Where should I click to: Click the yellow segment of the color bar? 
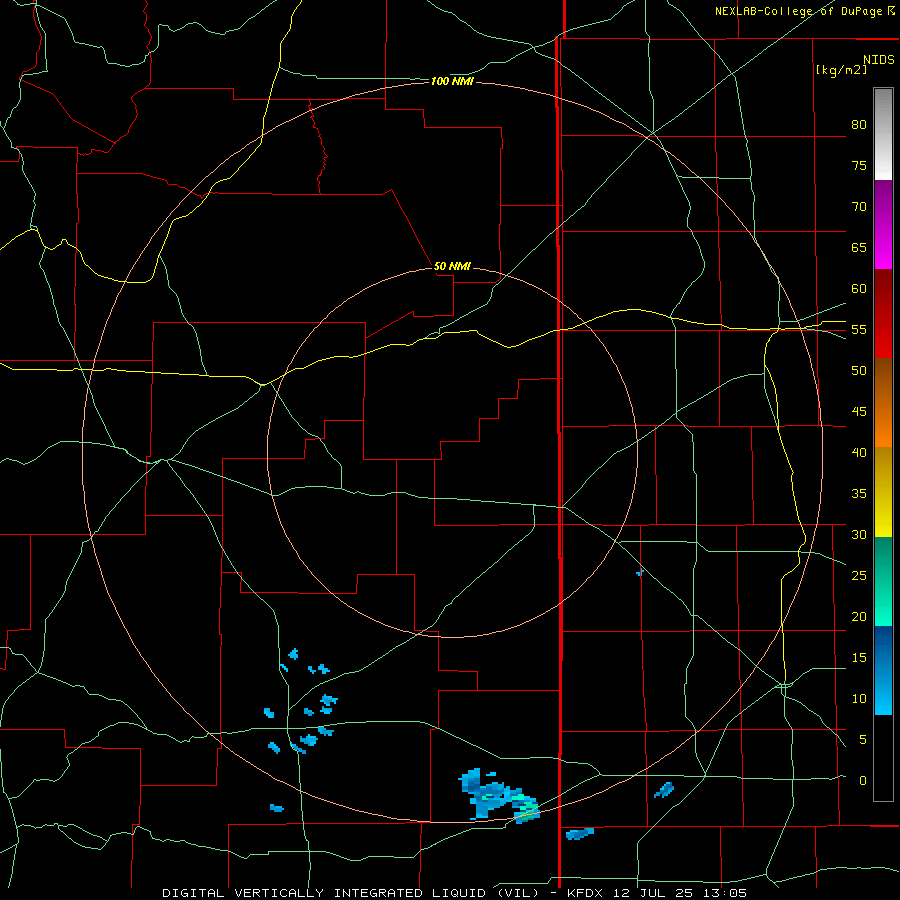pyautogui.click(x=883, y=492)
